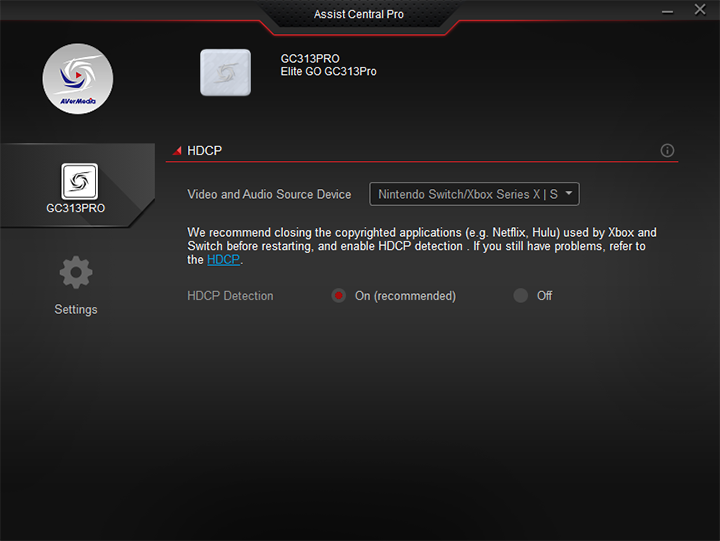Enable HDCP Detection On radio button

point(339,296)
